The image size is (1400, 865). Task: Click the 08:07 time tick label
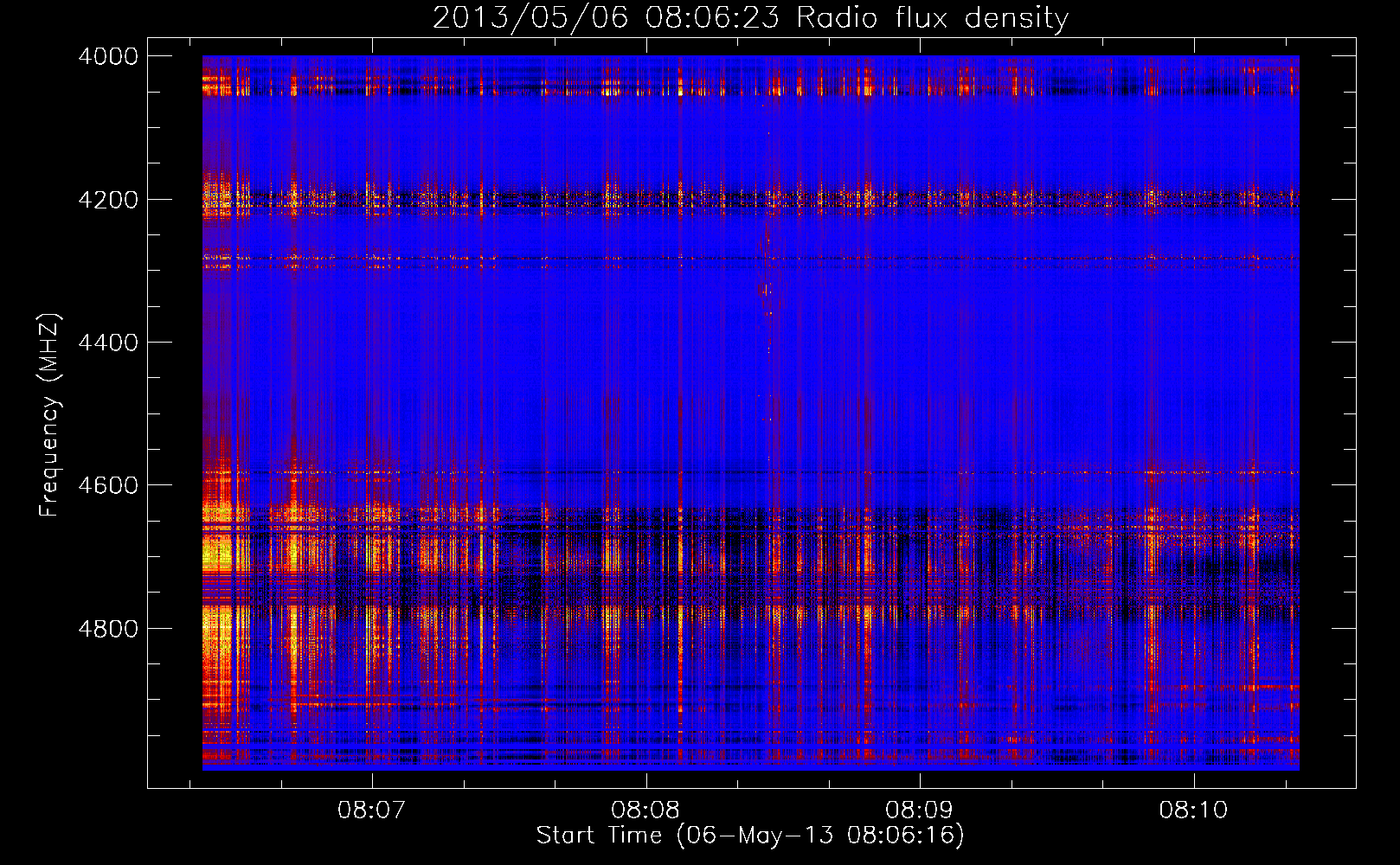(x=372, y=810)
